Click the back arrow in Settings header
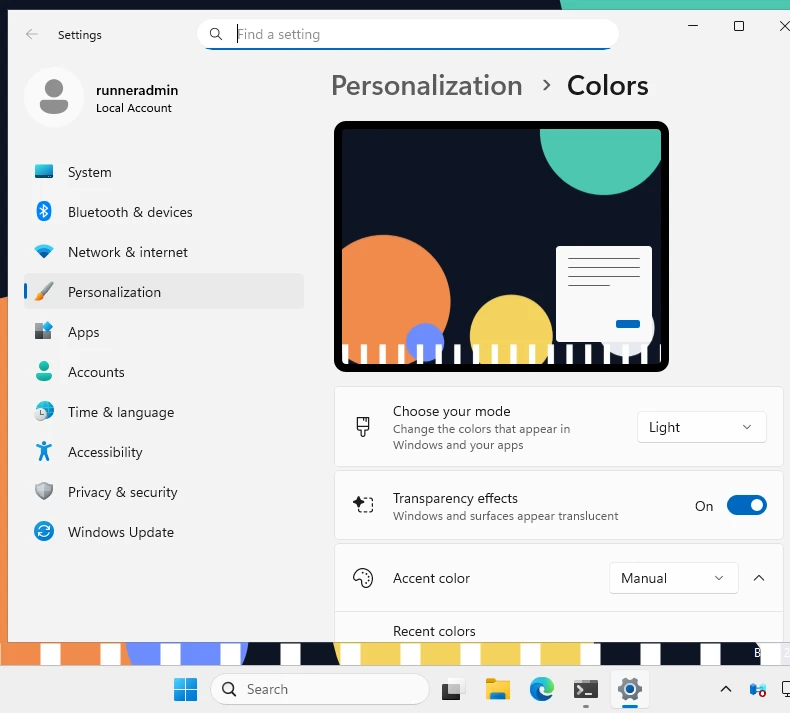790x713 pixels. pos(32,34)
